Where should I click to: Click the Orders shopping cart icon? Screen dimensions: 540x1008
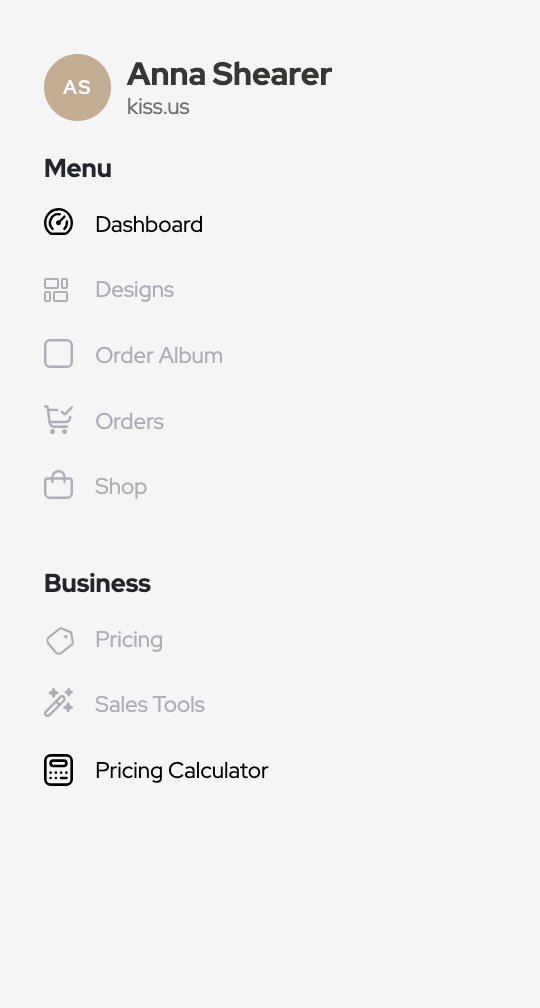tap(58, 420)
